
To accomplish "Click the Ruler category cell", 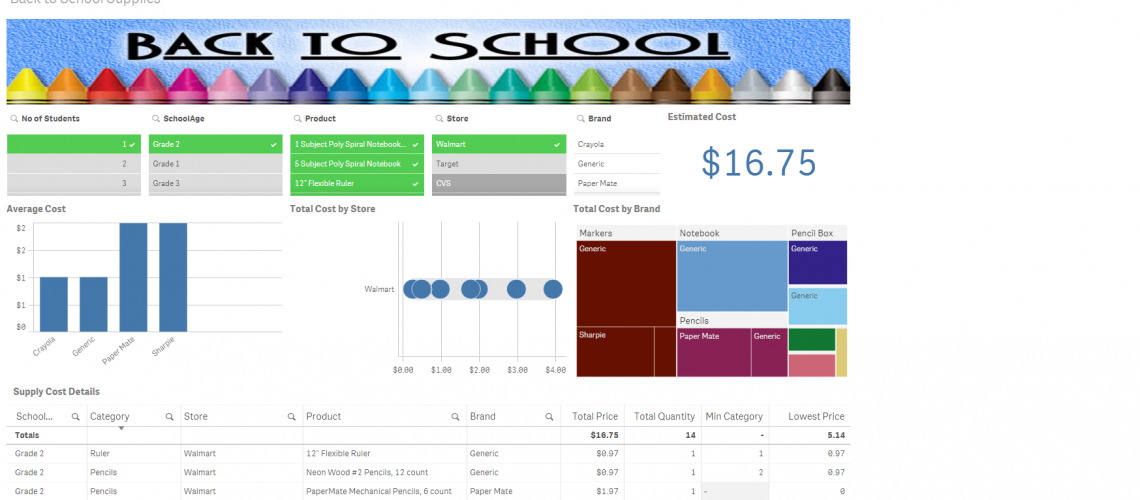I will click(x=134, y=453).
